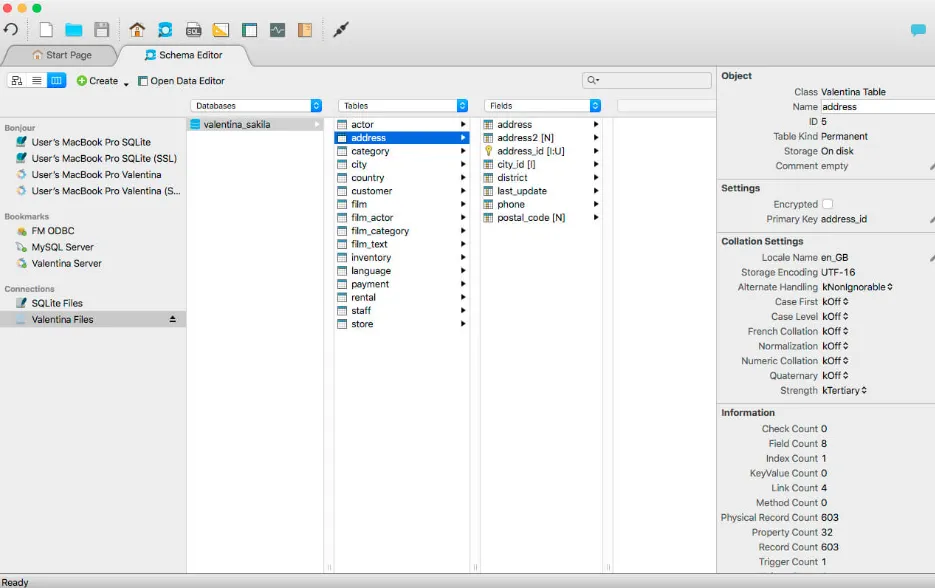Open the Start Page home toolbar icon

pos(137,29)
